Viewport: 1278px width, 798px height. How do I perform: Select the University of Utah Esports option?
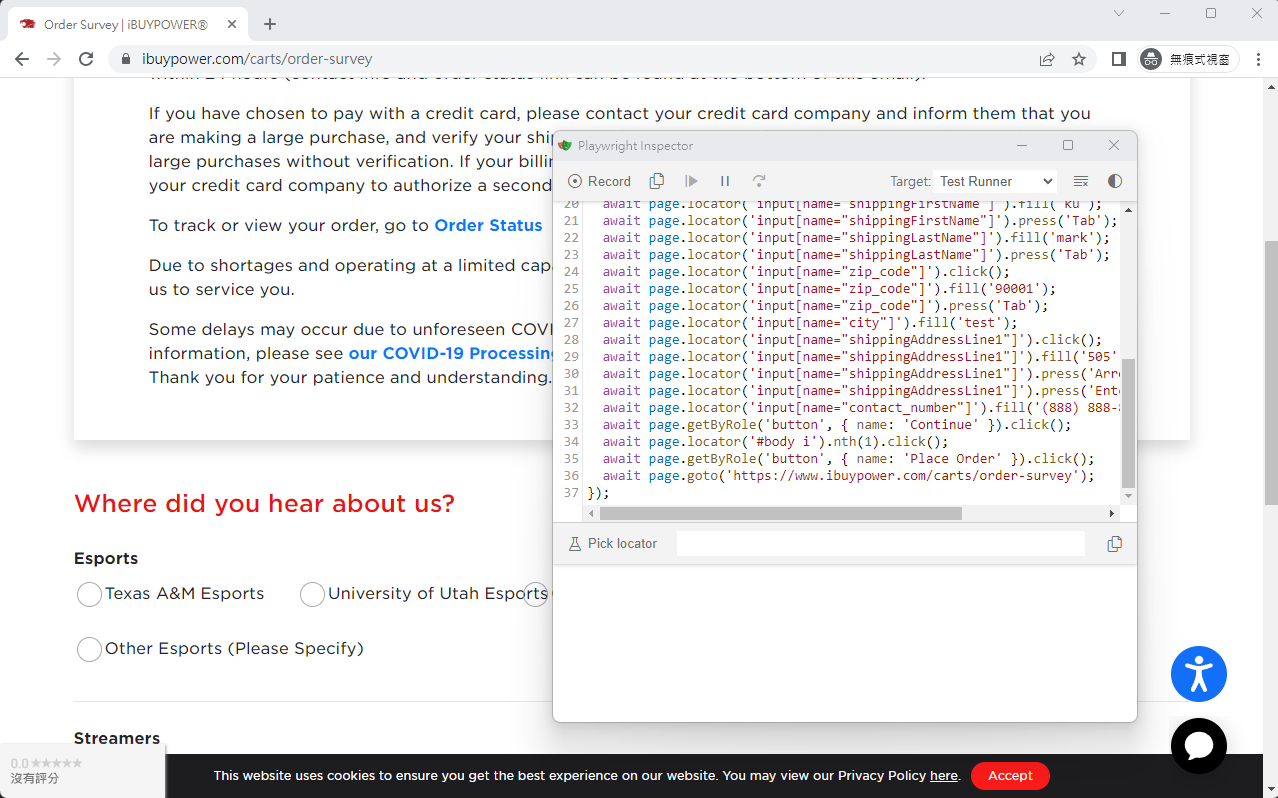click(x=313, y=594)
